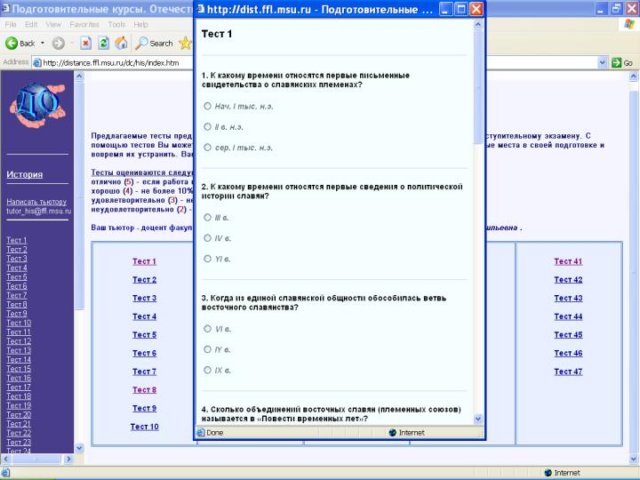Pick 'IY в.' for question 3
This screenshot has height=480, width=640.
[207, 349]
